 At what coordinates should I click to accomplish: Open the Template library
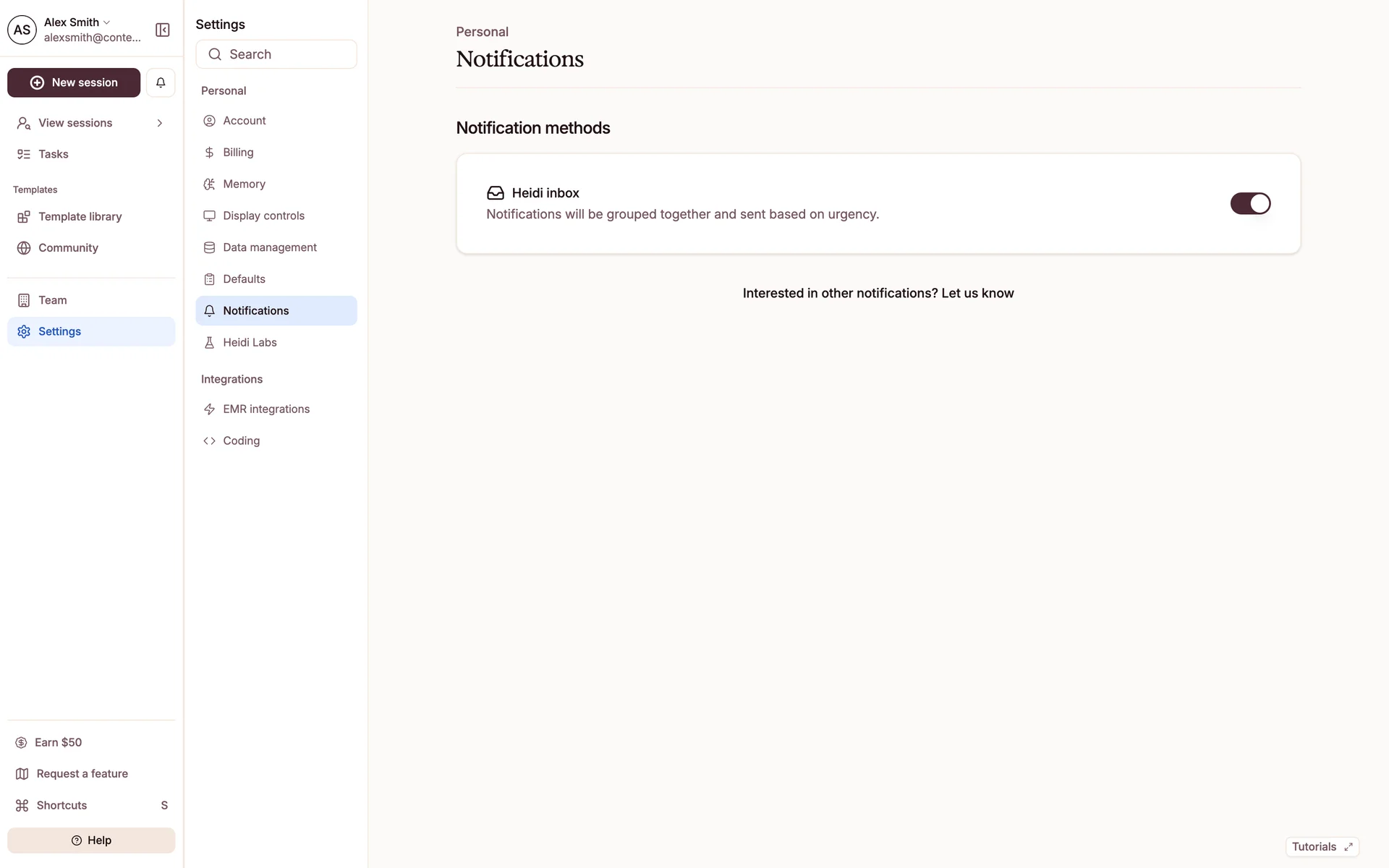coord(80,216)
